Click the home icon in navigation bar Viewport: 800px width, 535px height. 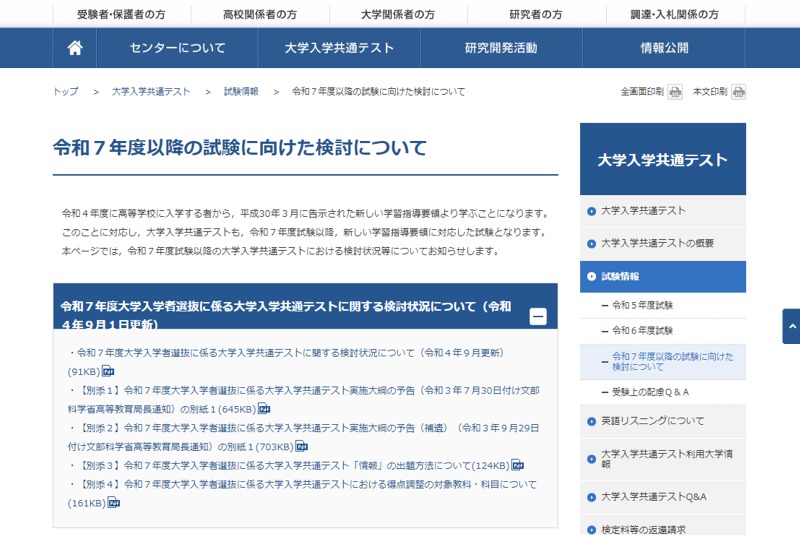[75, 48]
